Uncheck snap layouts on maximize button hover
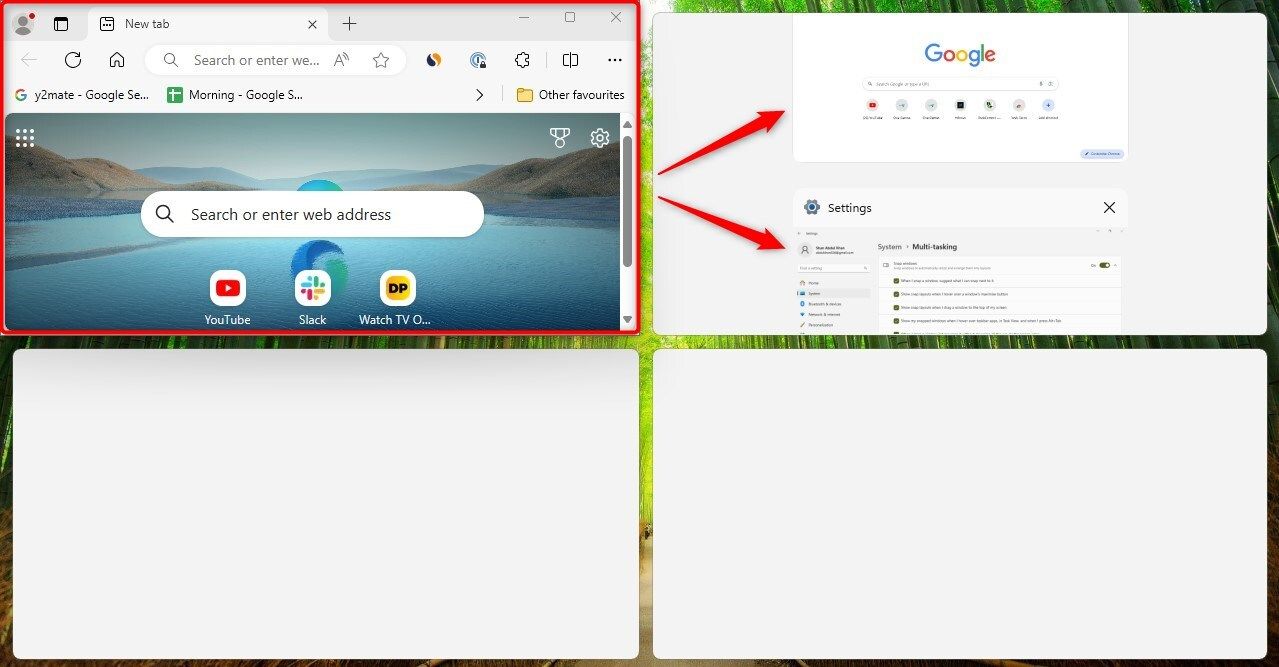The height and width of the screenshot is (667, 1279). pyautogui.click(x=896, y=293)
